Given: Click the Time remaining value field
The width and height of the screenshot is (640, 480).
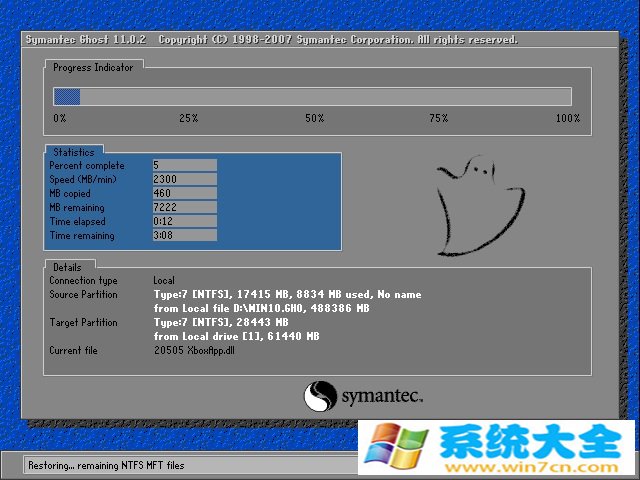Looking at the screenshot, I should 184,235.
